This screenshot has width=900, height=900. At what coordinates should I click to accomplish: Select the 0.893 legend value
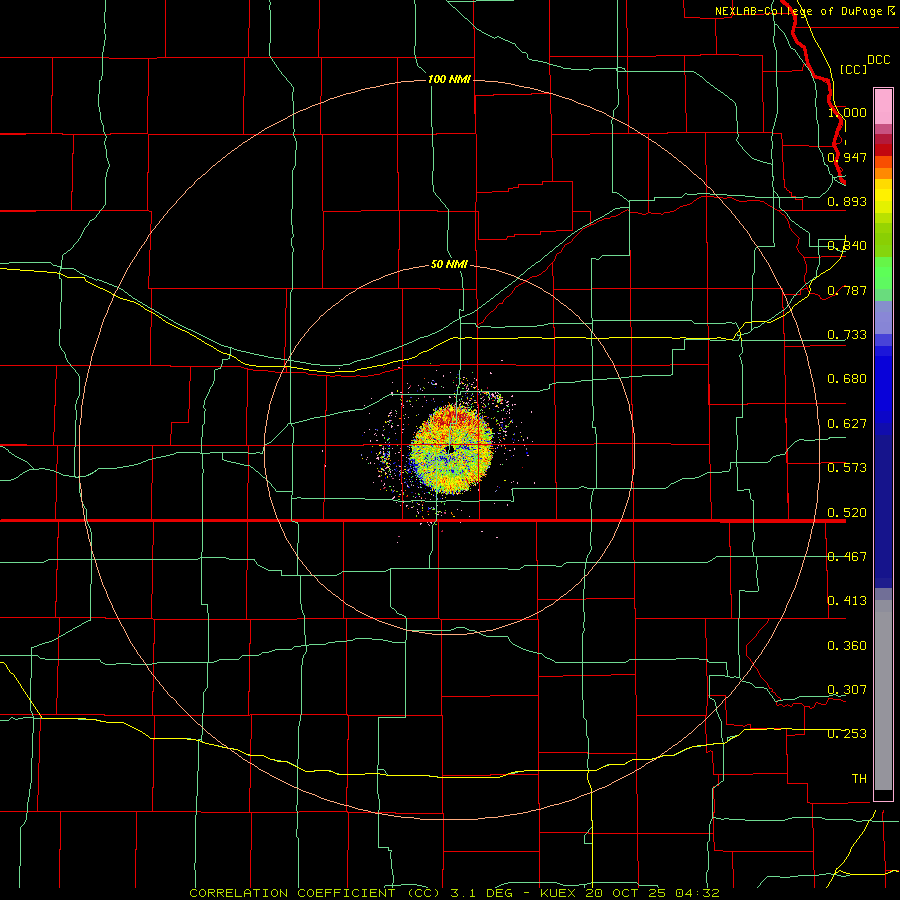847,201
